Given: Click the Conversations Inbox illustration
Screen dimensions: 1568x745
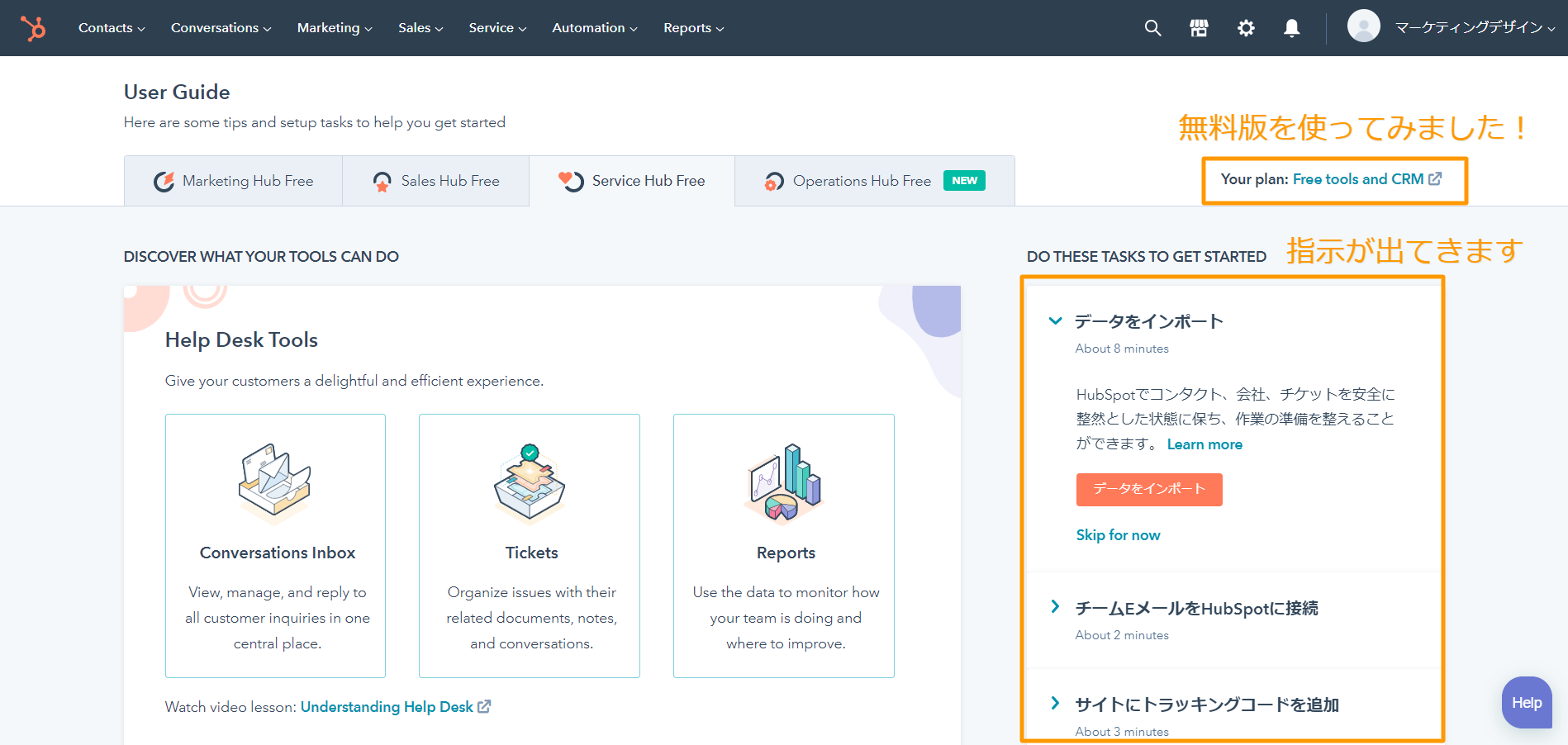Looking at the screenshot, I should (274, 483).
